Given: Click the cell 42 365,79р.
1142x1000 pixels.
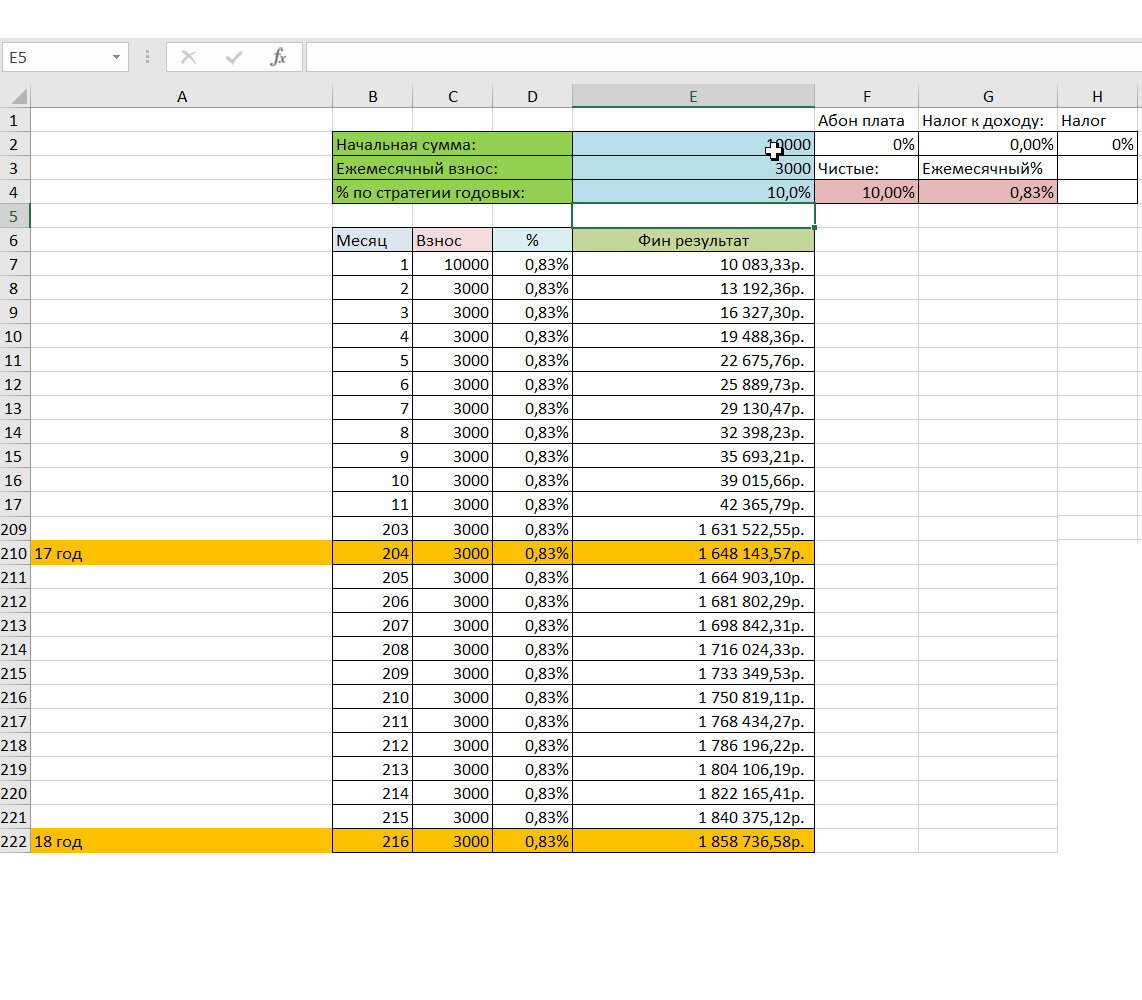Looking at the screenshot, I should pos(693,505).
